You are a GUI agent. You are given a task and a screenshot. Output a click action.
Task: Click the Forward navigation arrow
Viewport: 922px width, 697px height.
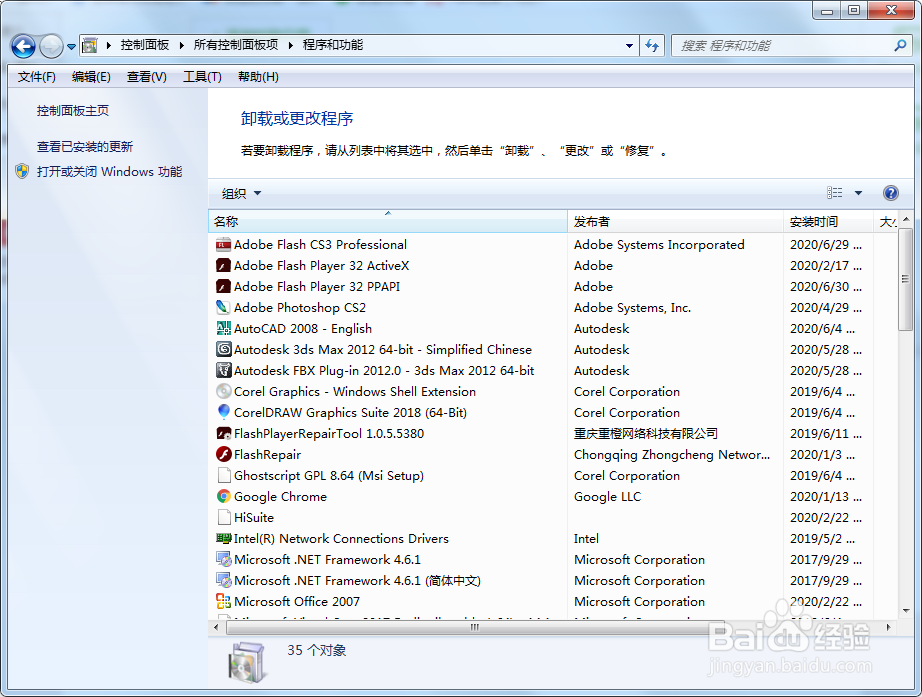pos(51,46)
